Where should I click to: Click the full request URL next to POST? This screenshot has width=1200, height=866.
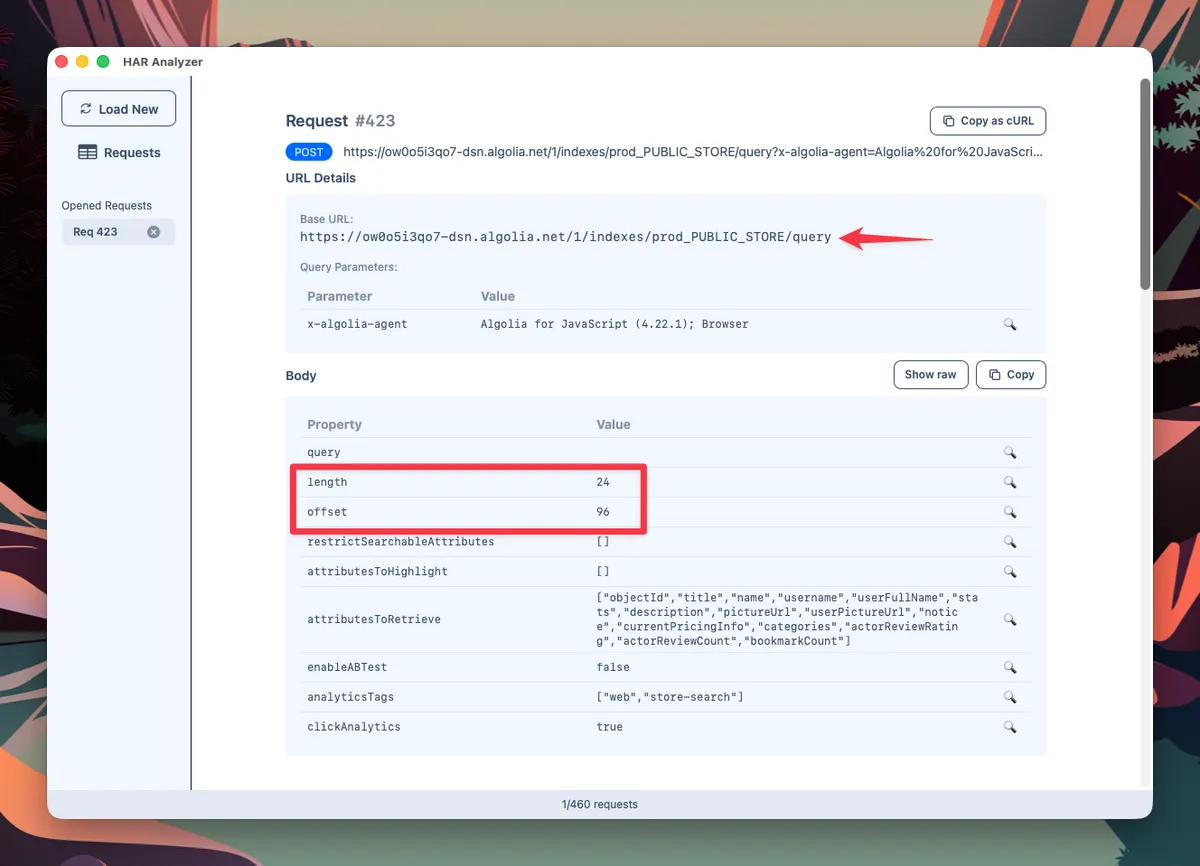click(x=692, y=152)
